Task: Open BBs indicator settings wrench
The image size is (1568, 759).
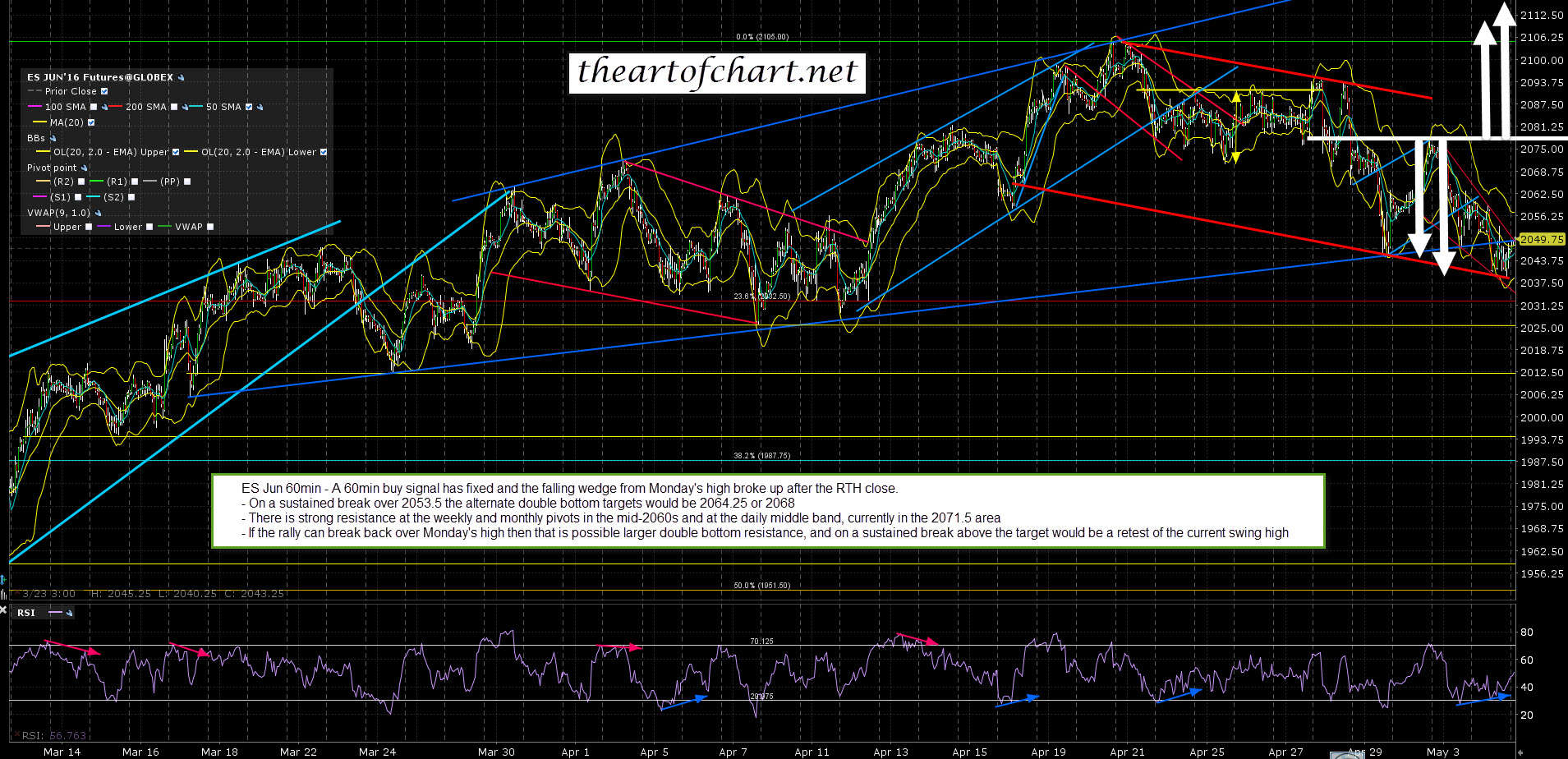Action: 53,138
